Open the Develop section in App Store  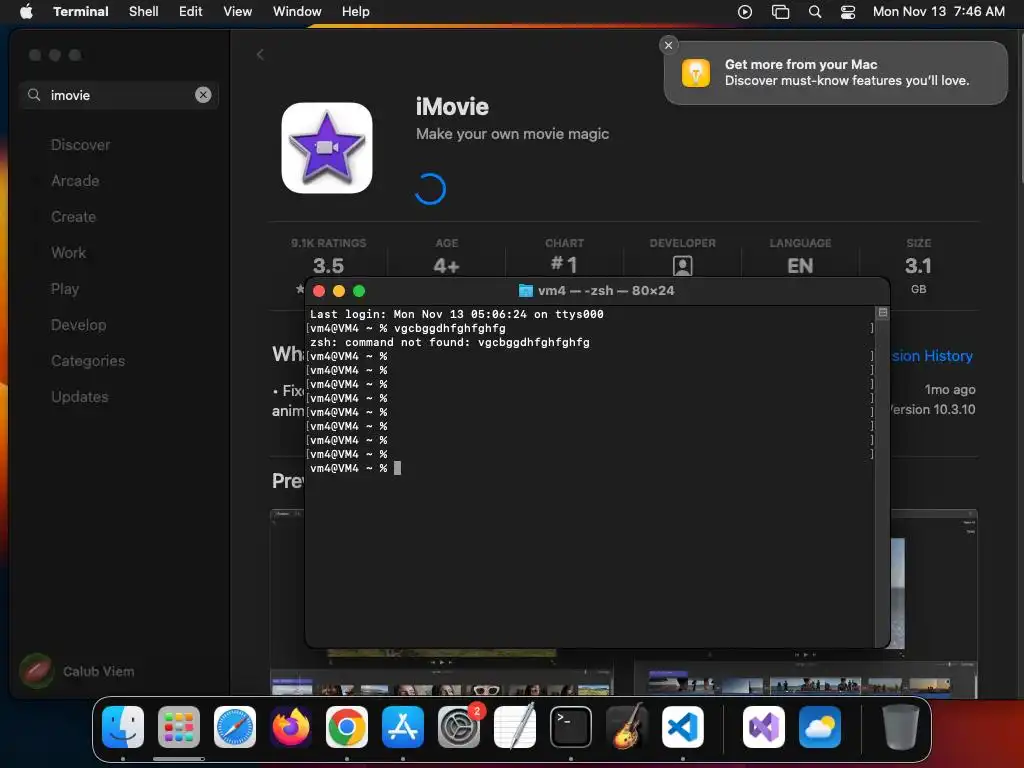pos(78,325)
